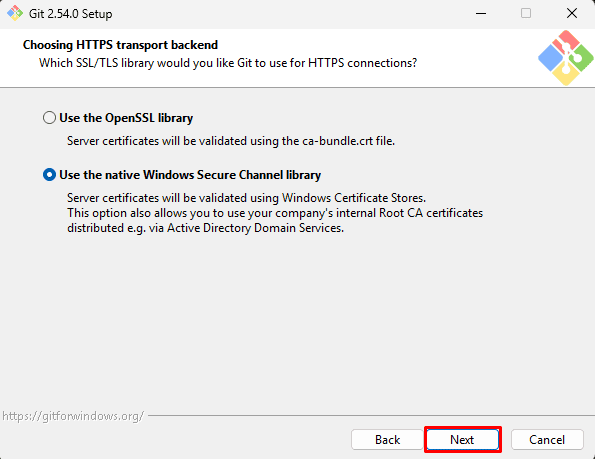Cancel the Git installation

[x=547, y=440]
